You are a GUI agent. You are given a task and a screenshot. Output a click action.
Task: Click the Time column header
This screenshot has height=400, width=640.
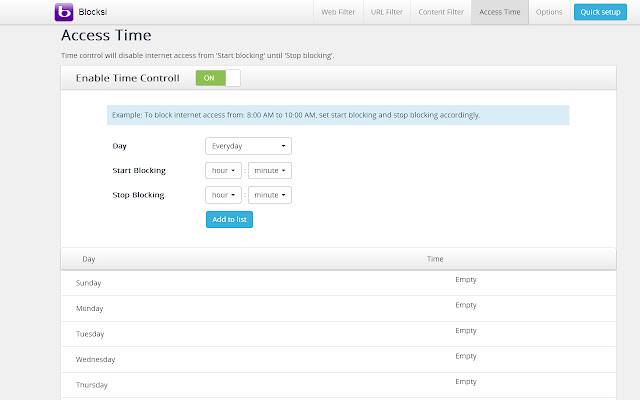pos(435,259)
